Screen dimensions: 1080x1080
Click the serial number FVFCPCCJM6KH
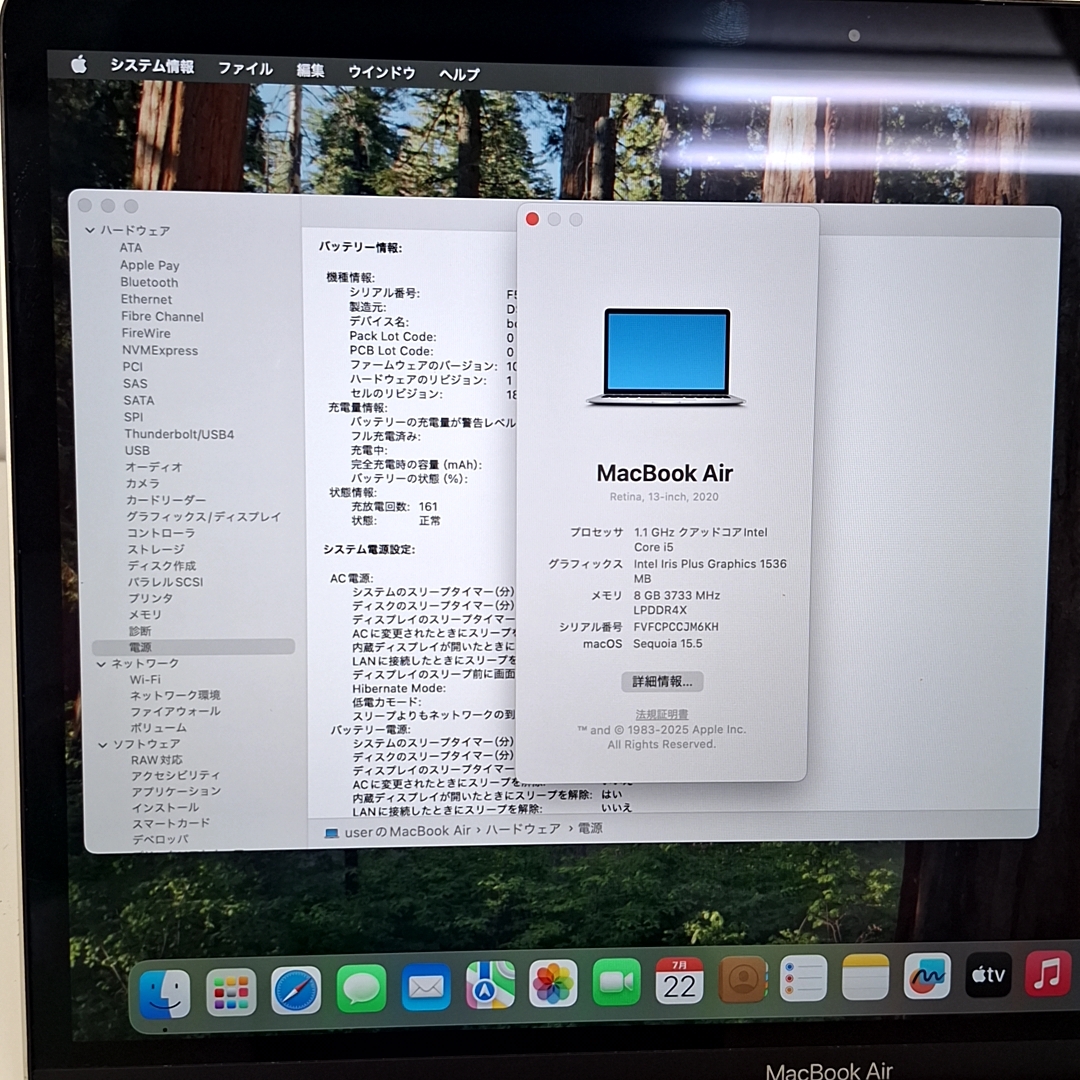point(676,627)
